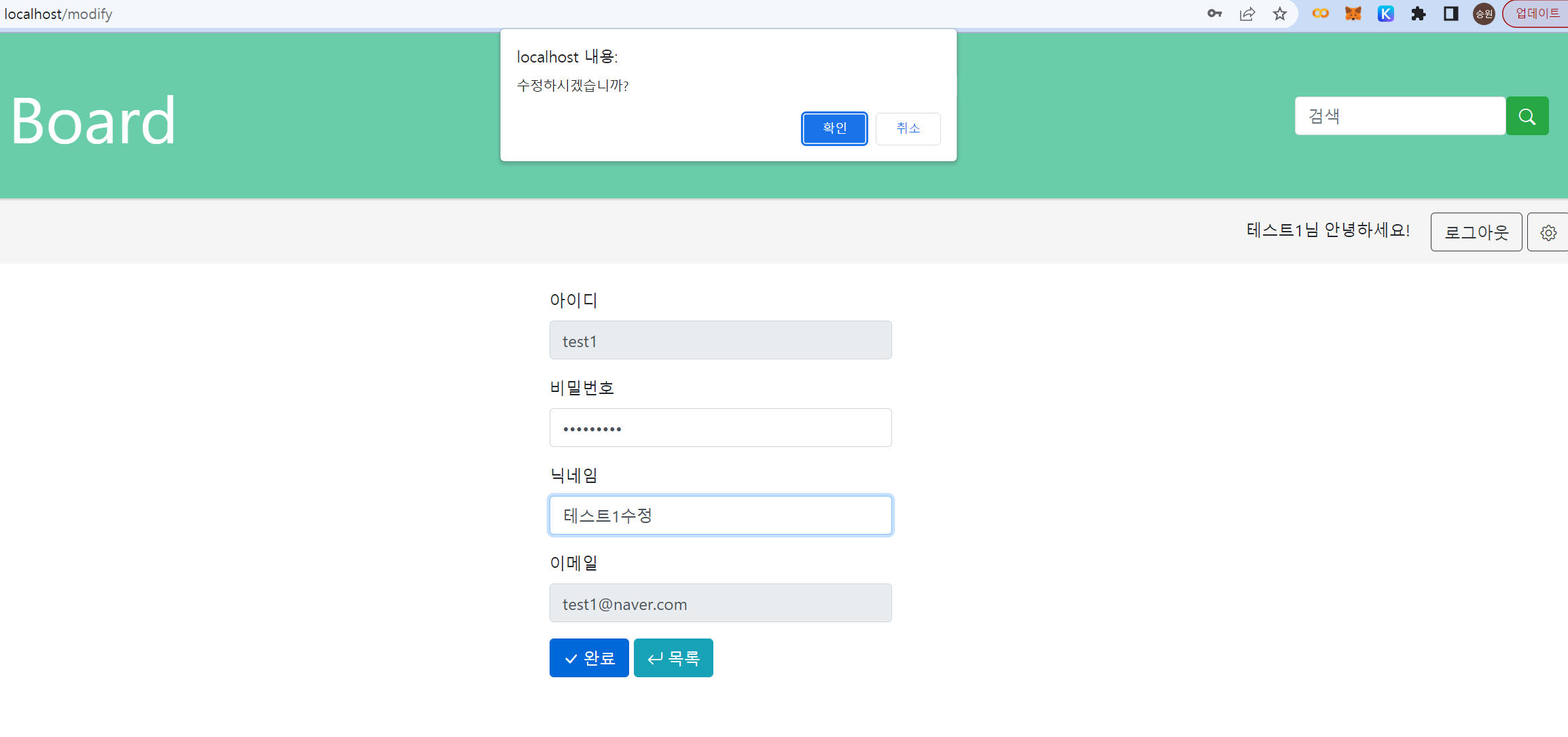Return to list via the 목록 button
Image resolution: width=1568 pixels, height=737 pixels.
[x=673, y=658]
